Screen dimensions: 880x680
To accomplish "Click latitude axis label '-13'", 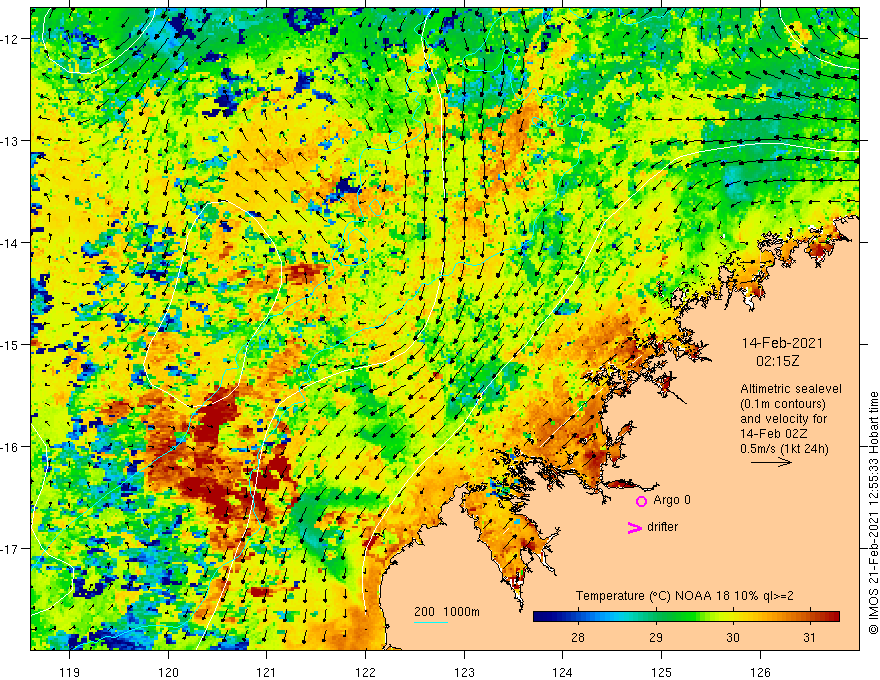I will (10, 141).
